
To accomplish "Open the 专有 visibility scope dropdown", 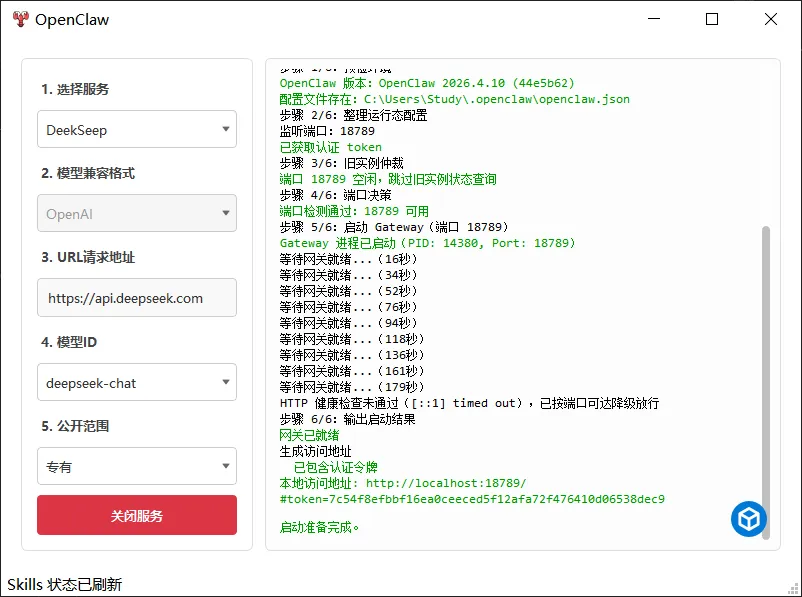I will click(x=137, y=466).
